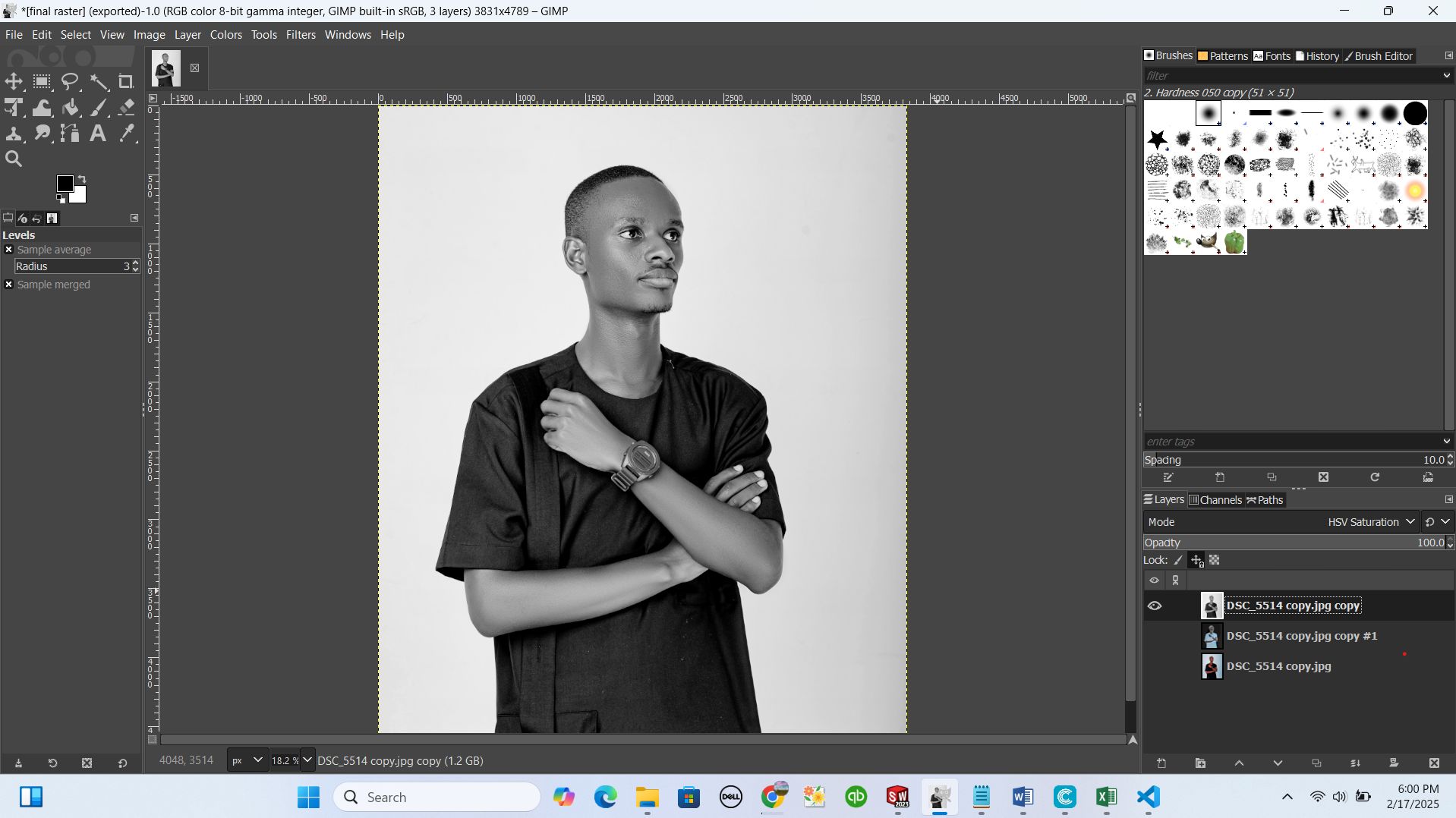Image resolution: width=1456 pixels, height=818 pixels.
Task: Open the blend mode group switcher dropdown
Action: point(1438,522)
